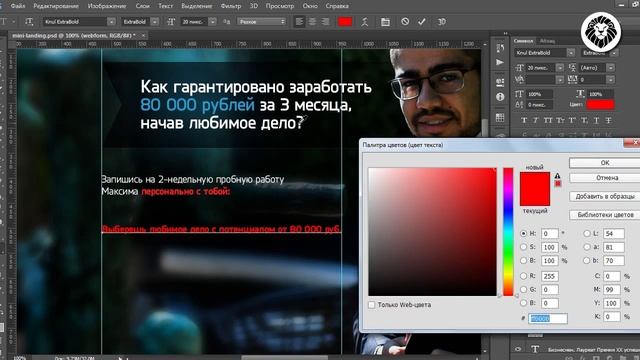Open Info panel icon in dock
Viewport: 640px width, 360px height.
click(500, 97)
